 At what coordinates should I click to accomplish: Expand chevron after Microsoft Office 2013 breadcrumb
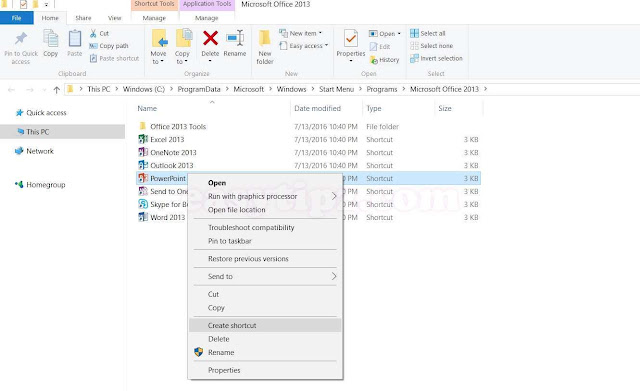click(485, 89)
